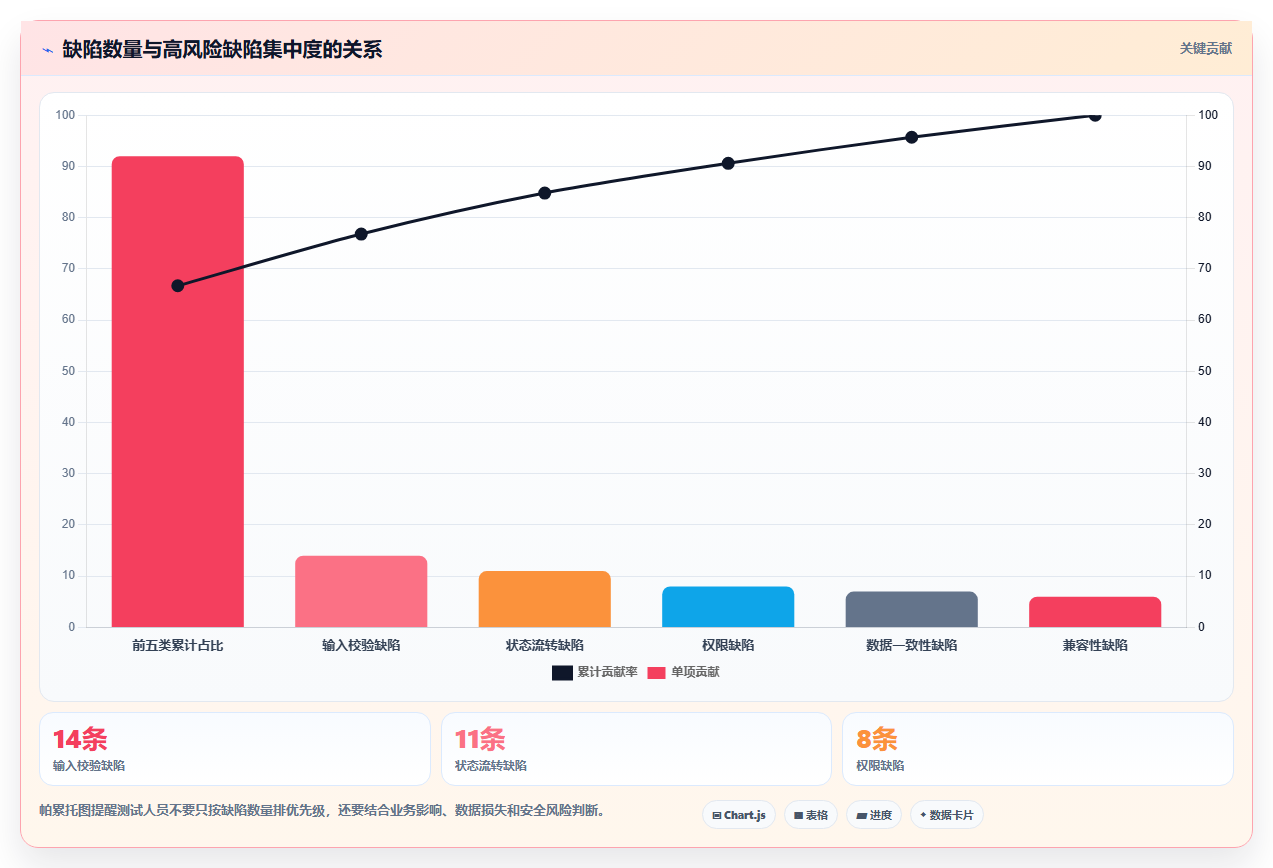Click the Chart.js tag chip
Image resolution: width=1273 pixels, height=868 pixels.
[739, 815]
